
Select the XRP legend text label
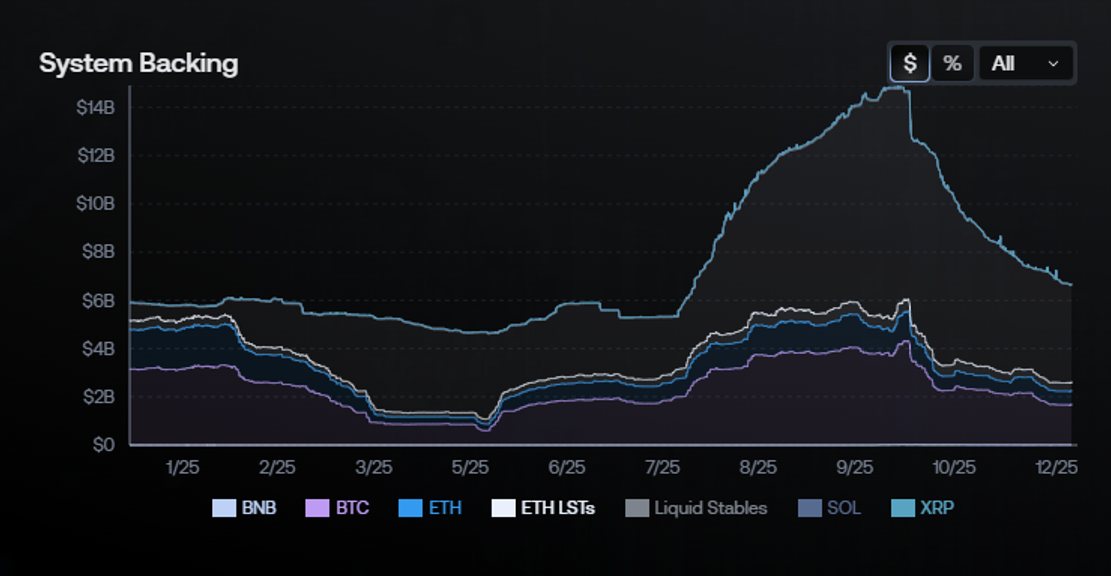pos(940,508)
